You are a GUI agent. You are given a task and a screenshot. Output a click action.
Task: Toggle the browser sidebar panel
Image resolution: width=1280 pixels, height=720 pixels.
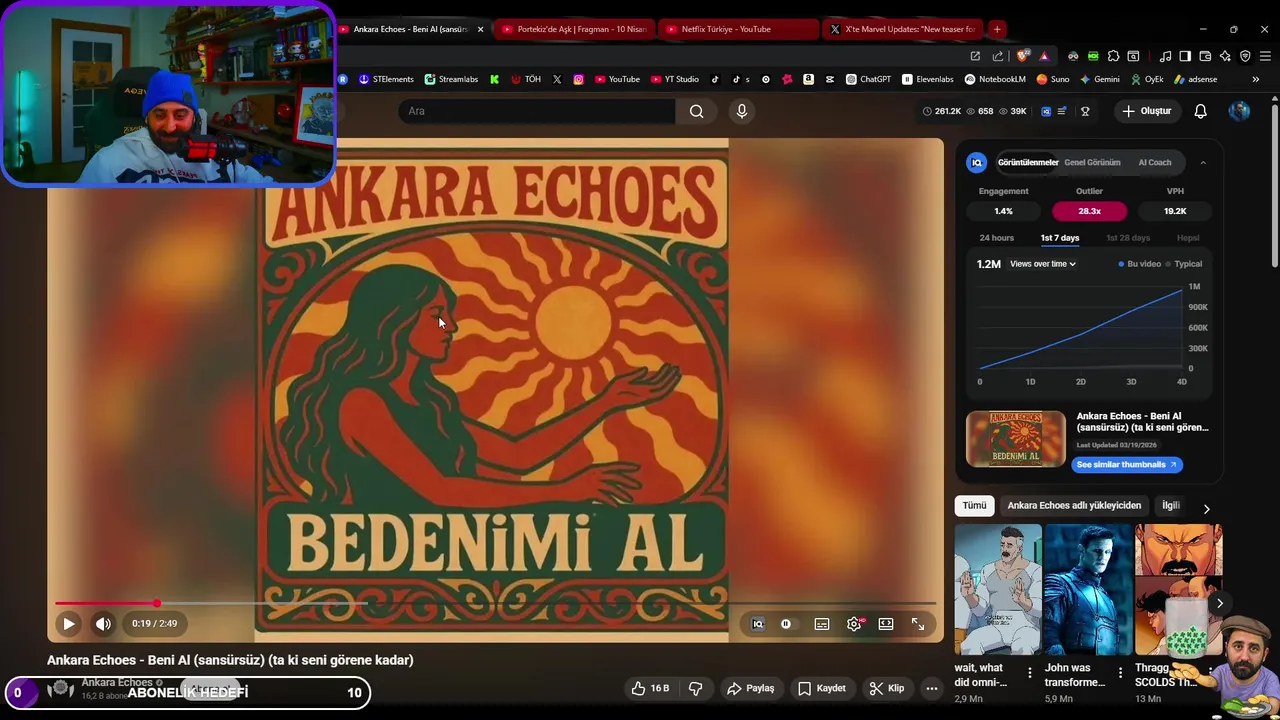click(1185, 56)
